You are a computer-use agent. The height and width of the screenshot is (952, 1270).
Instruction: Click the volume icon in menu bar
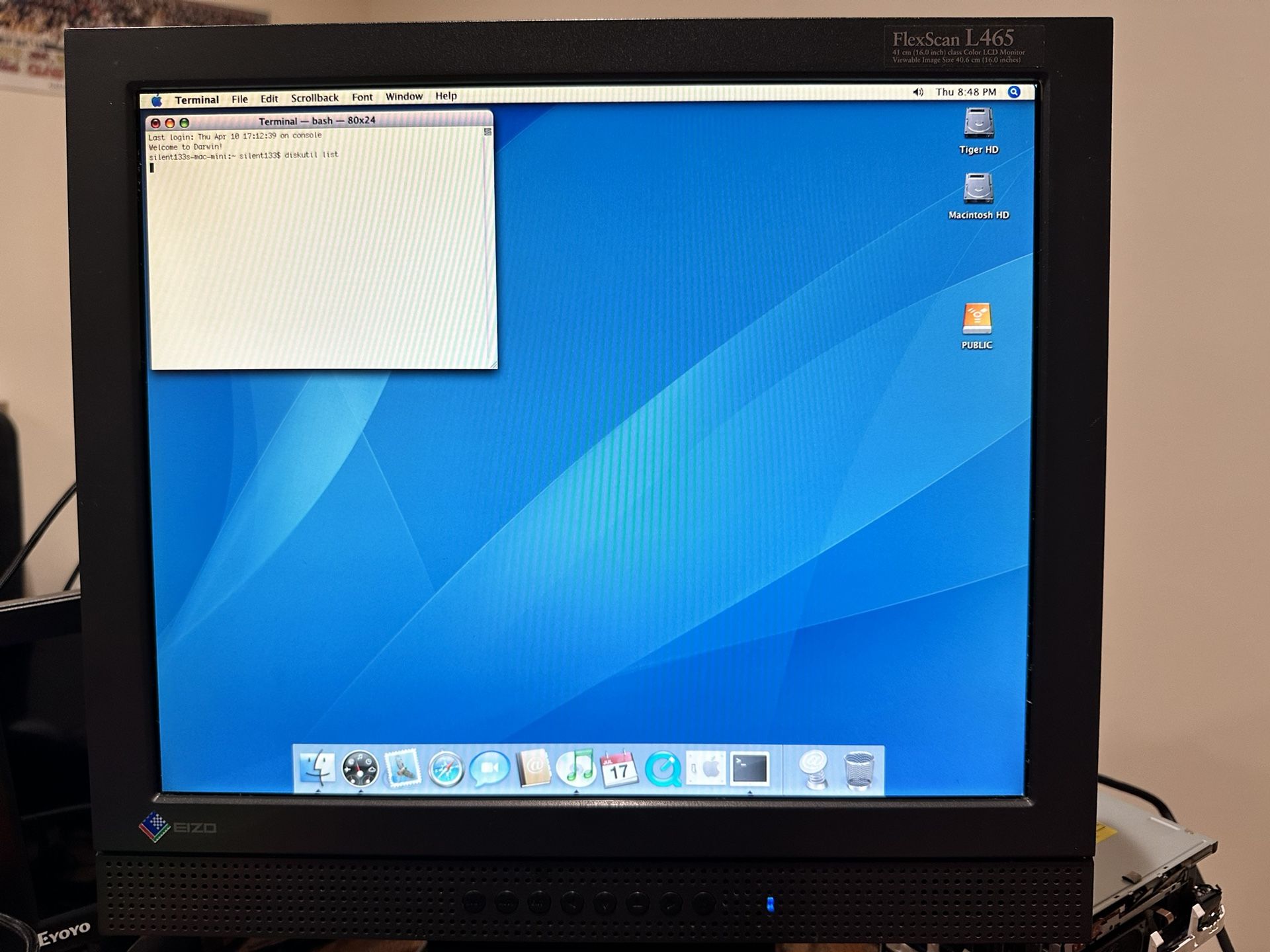pyautogui.click(x=918, y=92)
